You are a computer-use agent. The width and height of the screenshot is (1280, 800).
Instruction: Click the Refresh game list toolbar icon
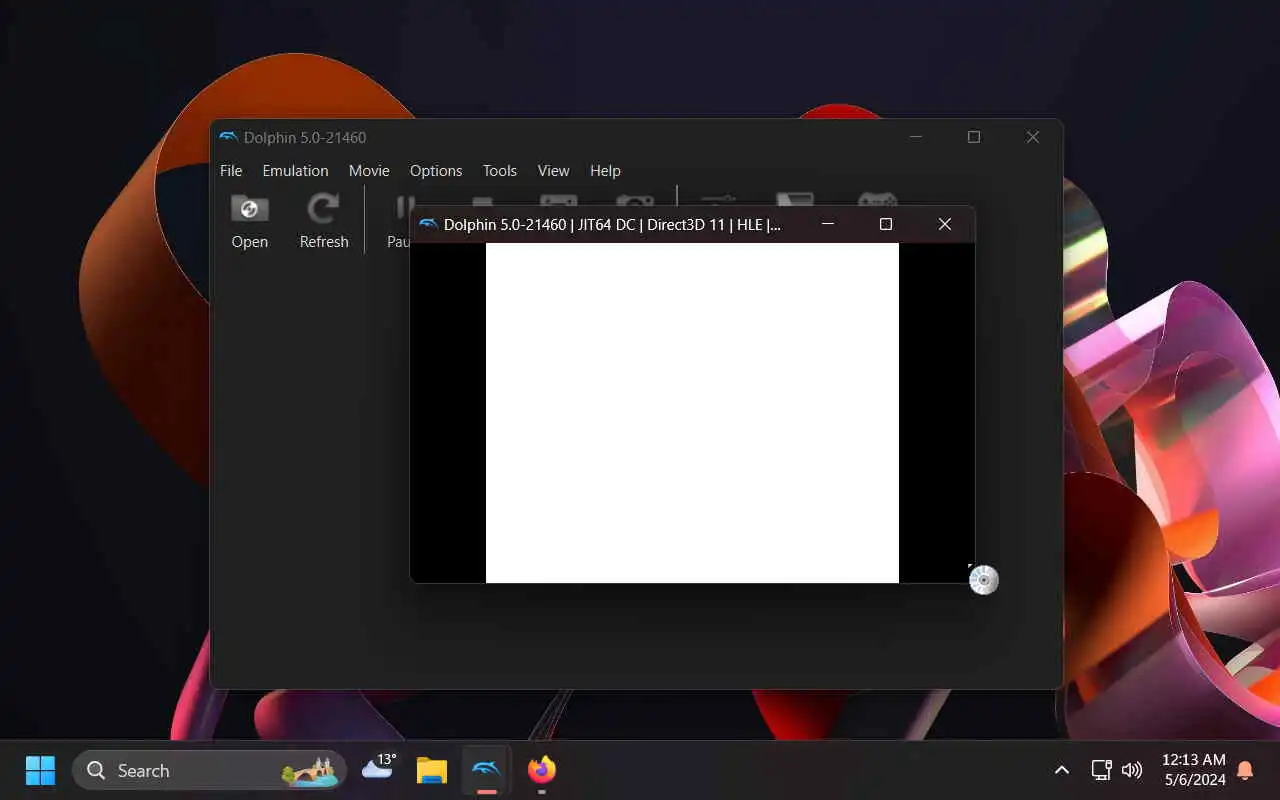click(x=323, y=220)
